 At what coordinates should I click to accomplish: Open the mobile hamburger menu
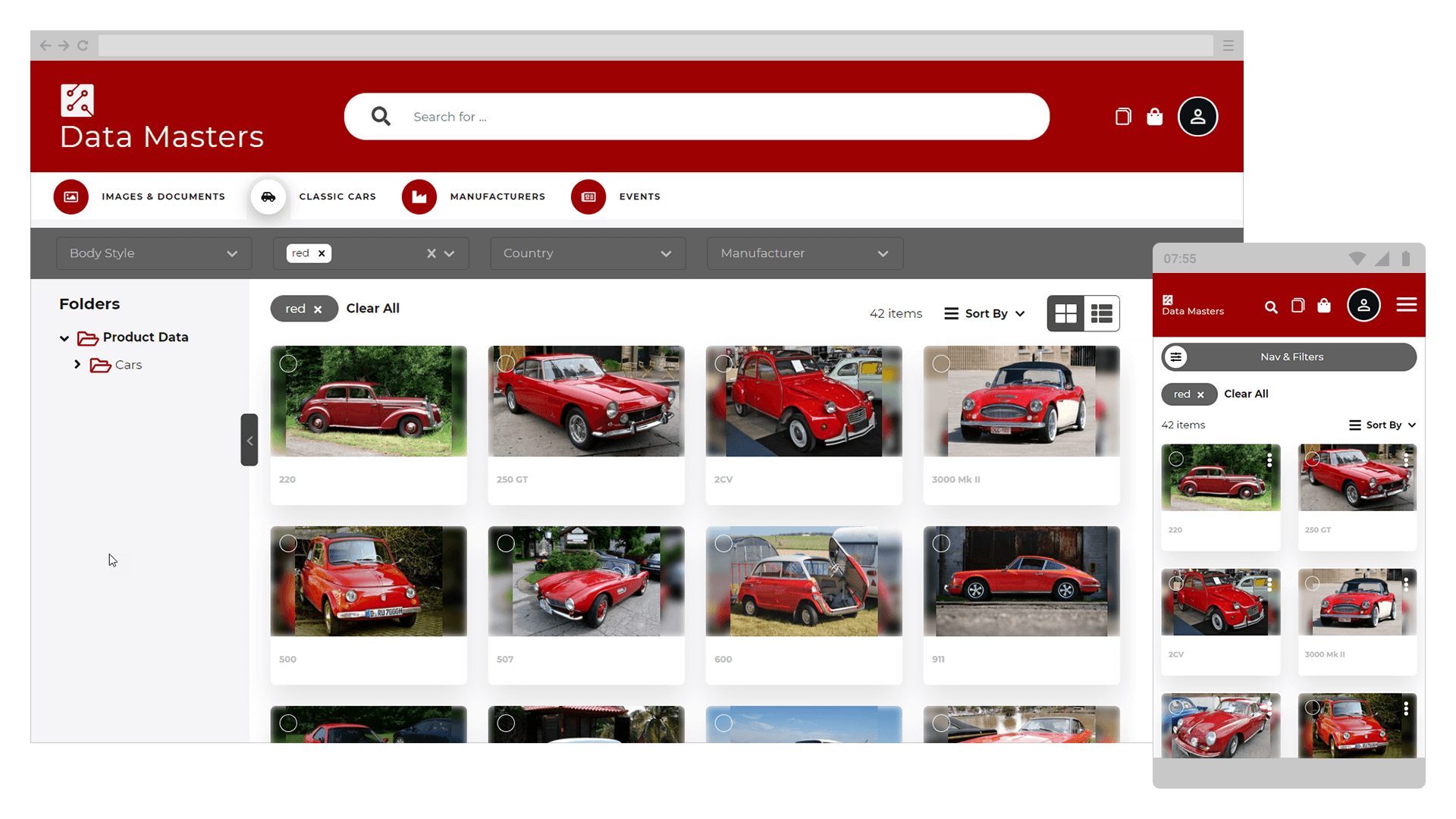coord(1407,305)
